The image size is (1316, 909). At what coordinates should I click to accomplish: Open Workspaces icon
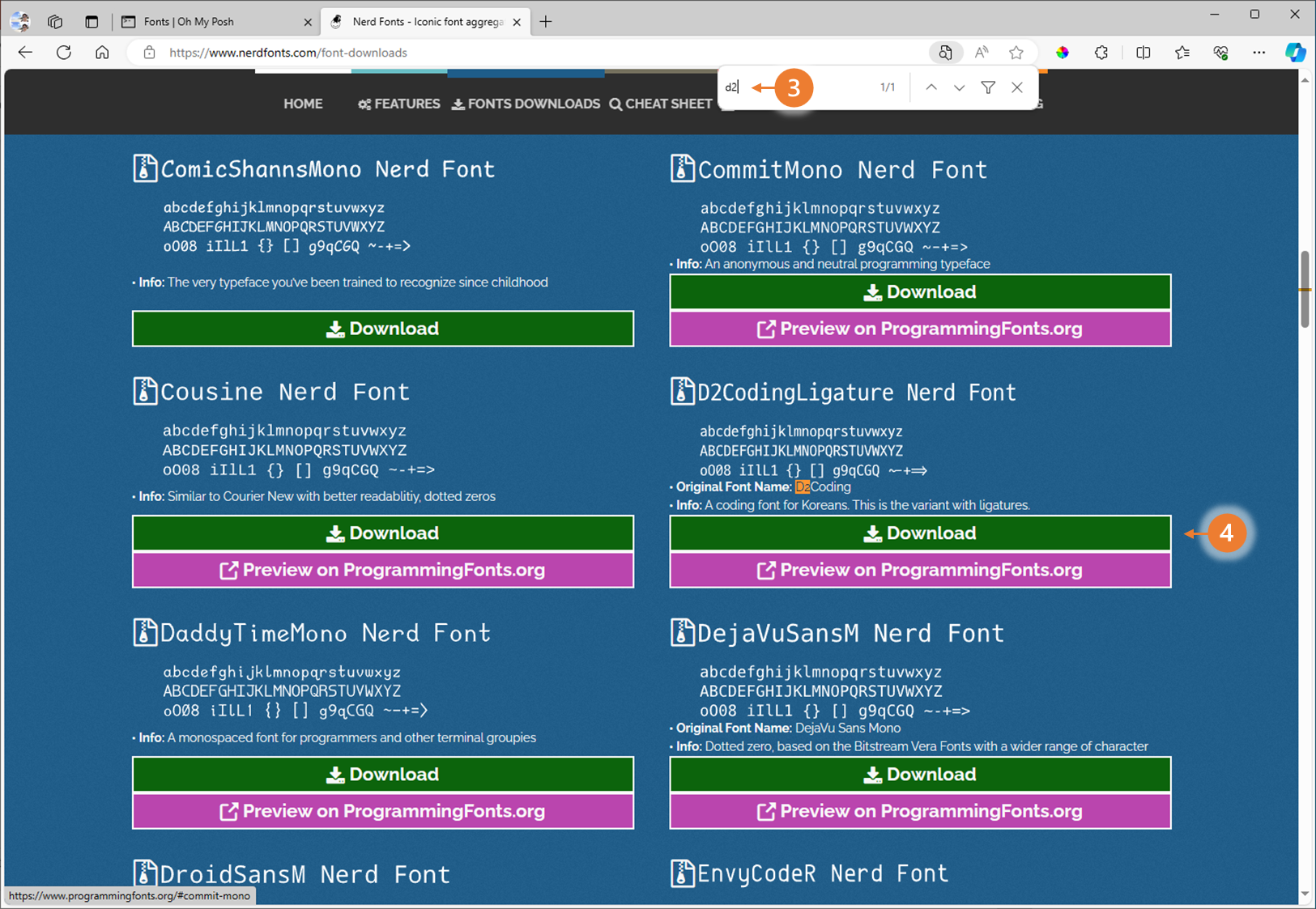click(55, 22)
